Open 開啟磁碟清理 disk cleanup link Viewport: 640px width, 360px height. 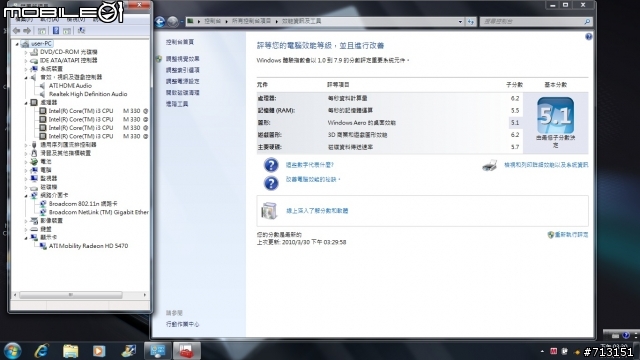pyautogui.click(x=182, y=93)
